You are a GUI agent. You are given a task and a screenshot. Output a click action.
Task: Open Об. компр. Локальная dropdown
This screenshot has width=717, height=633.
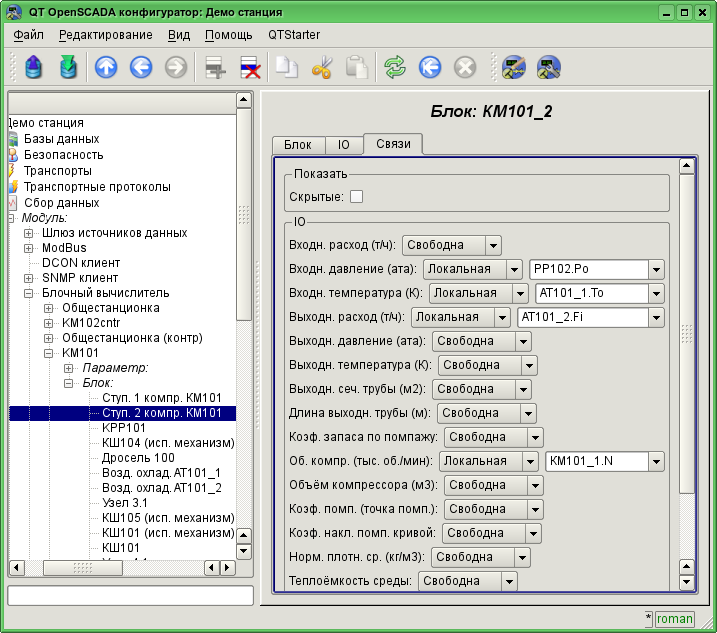(488, 461)
